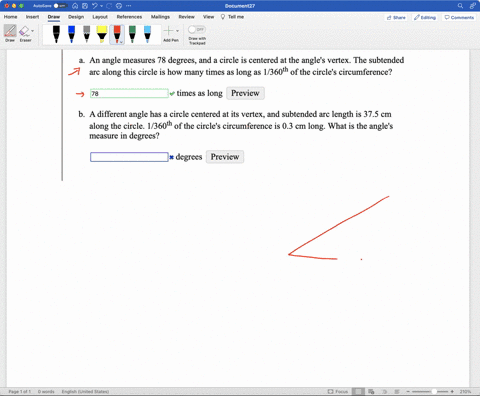480x396 pixels.
Task: Toggle Draw with Trackpad switch
Action: [x=197, y=30]
